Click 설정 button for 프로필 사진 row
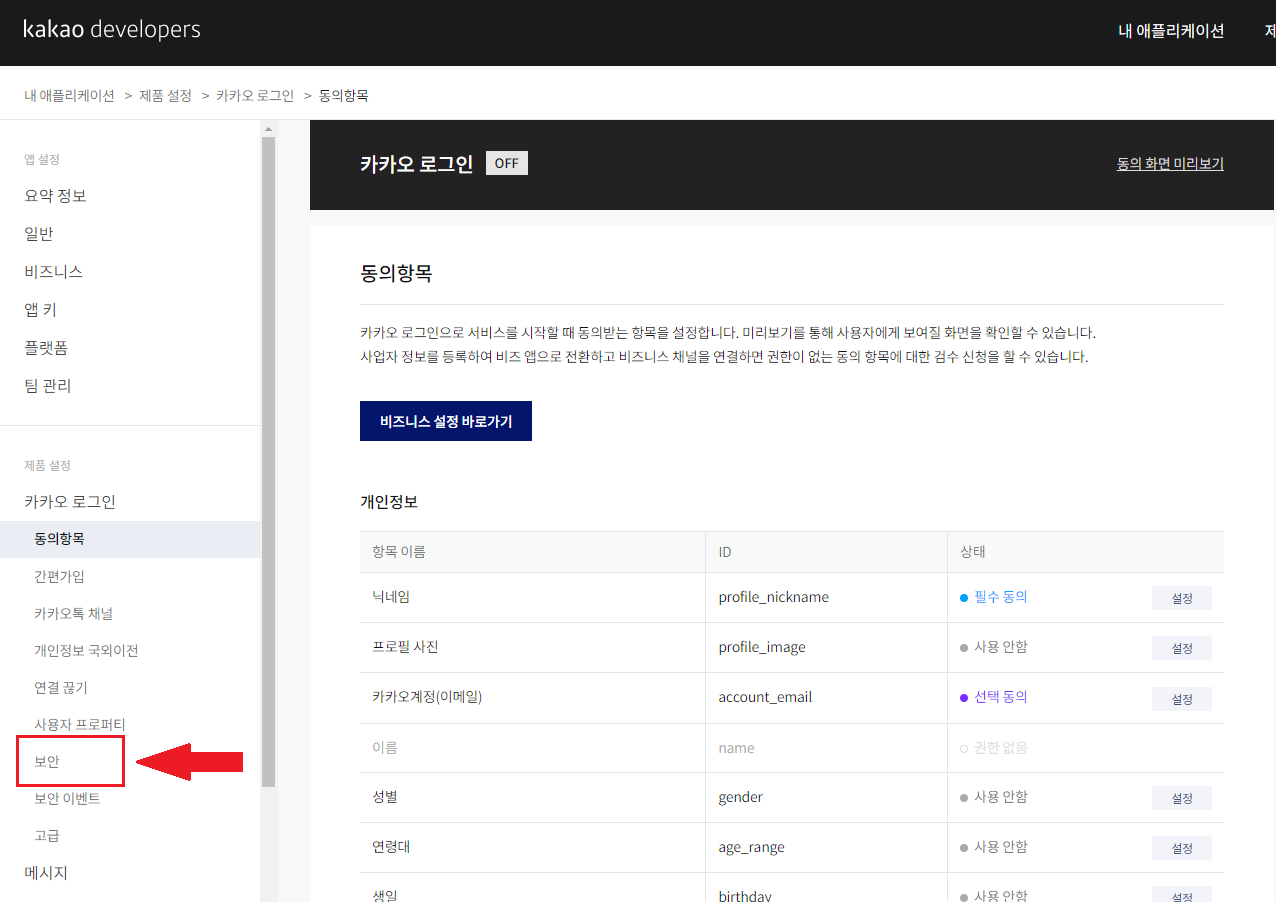 pyautogui.click(x=1182, y=648)
